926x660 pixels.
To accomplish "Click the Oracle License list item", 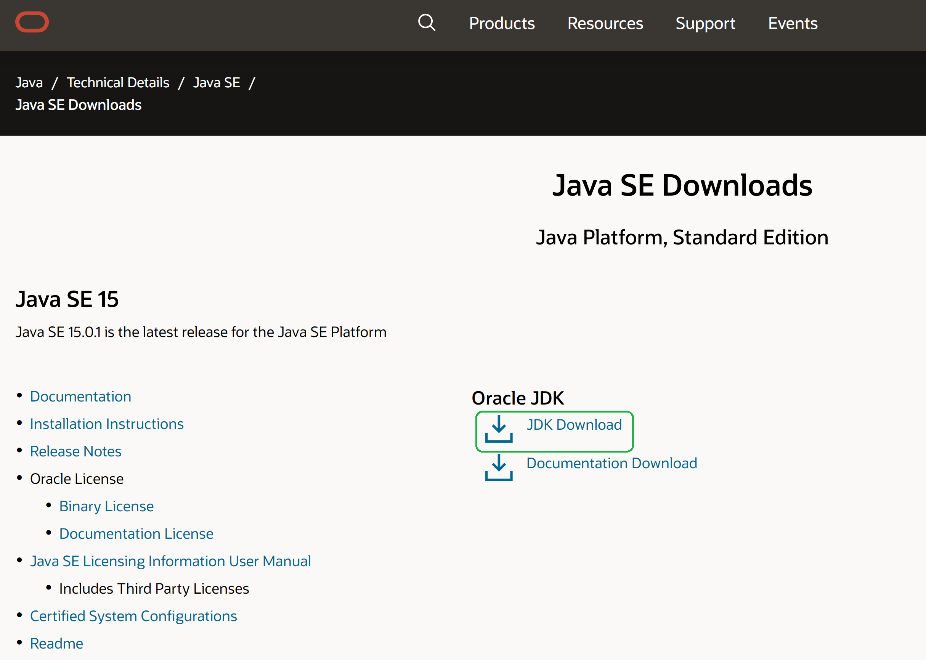I will point(77,479).
